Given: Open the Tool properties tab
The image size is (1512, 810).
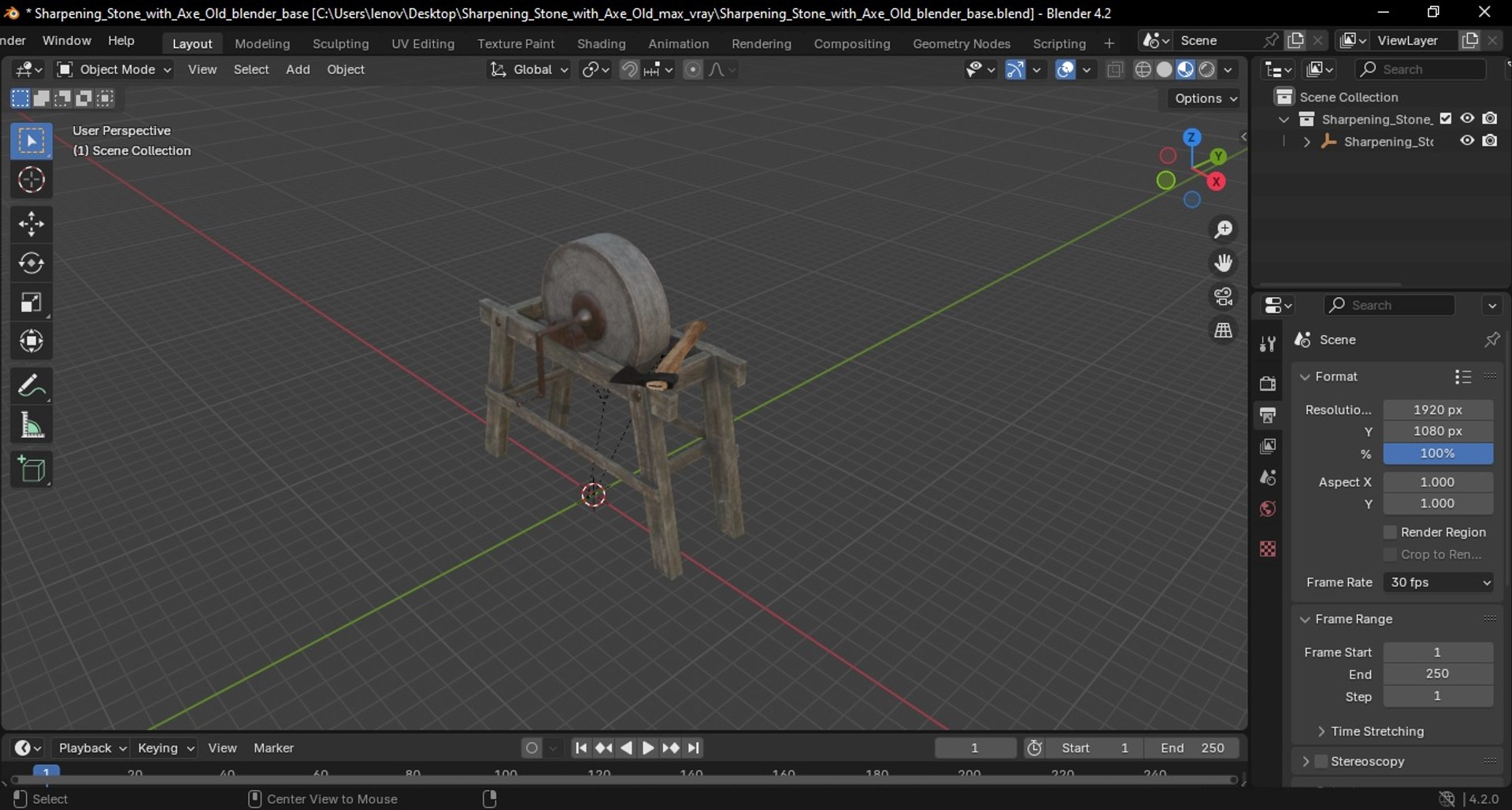Looking at the screenshot, I should tap(1268, 344).
